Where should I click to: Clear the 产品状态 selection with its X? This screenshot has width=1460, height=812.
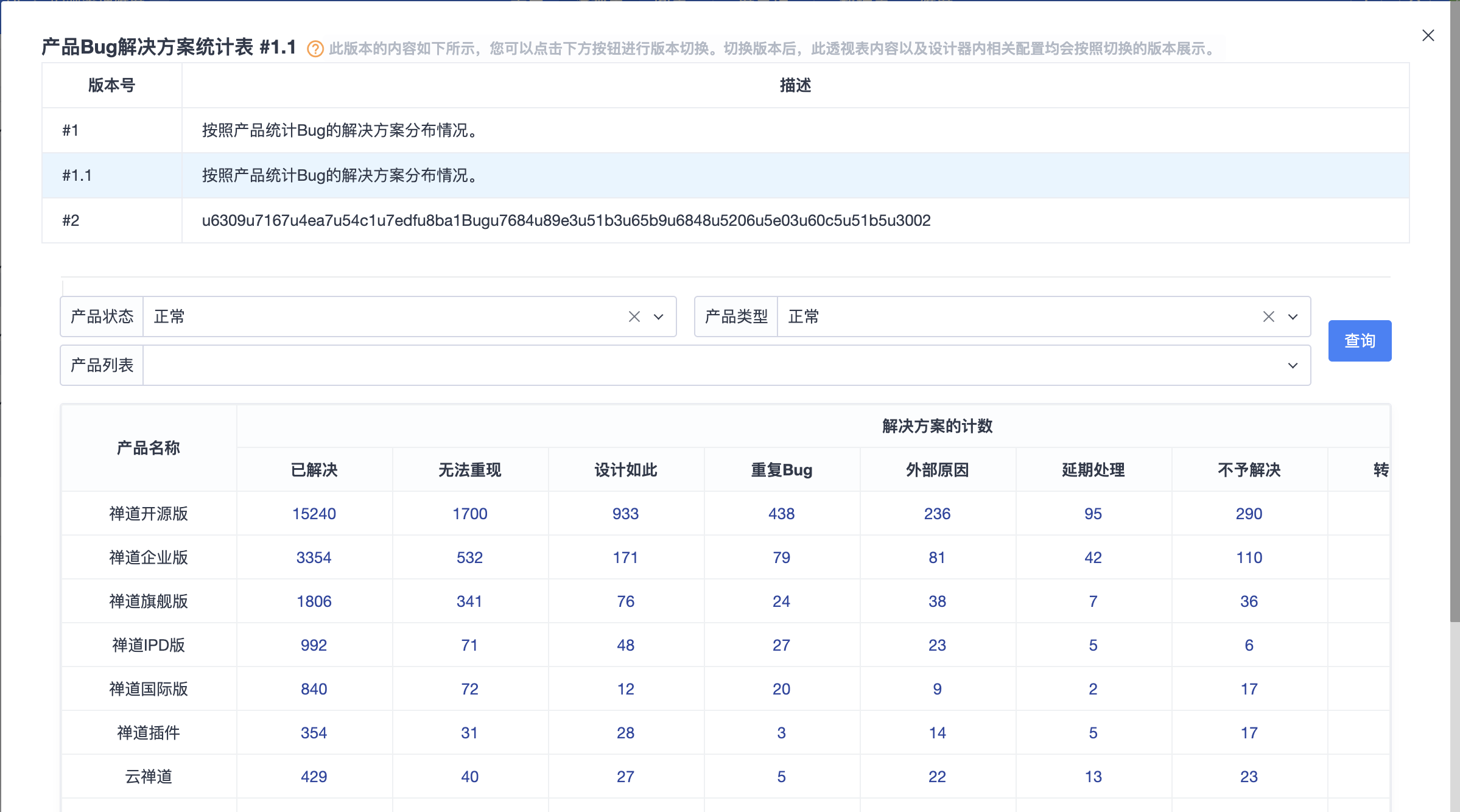(x=634, y=317)
